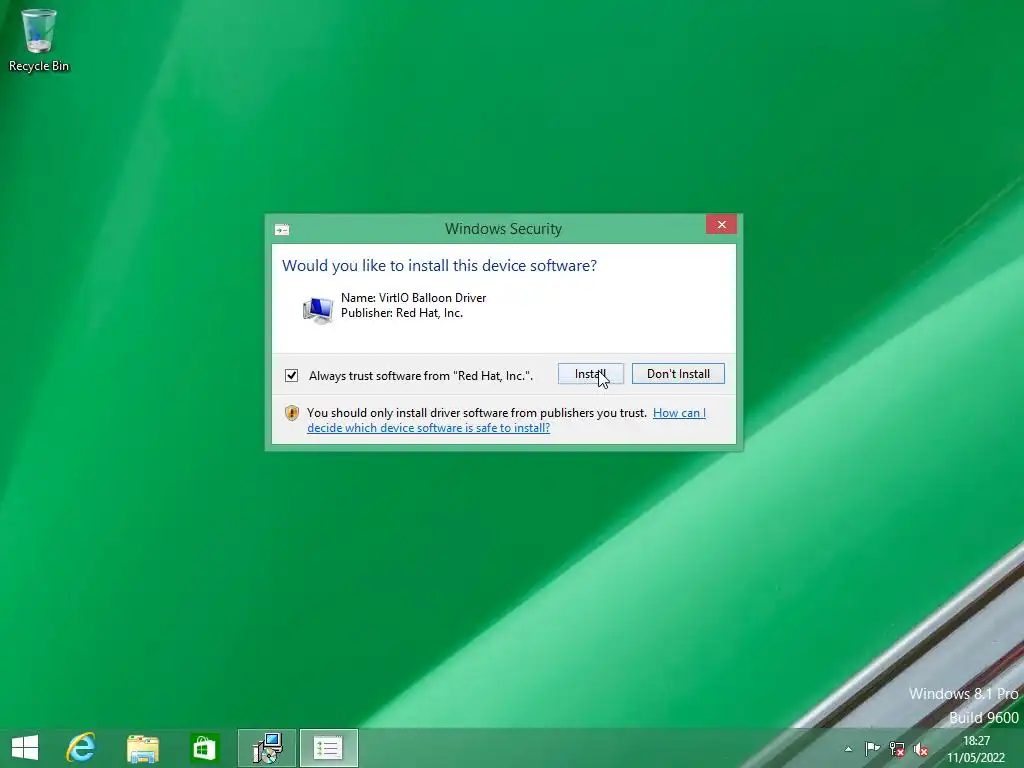1024x768 pixels.
Task: Launch Internet Explorer from the taskbar
Action: tap(81, 748)
